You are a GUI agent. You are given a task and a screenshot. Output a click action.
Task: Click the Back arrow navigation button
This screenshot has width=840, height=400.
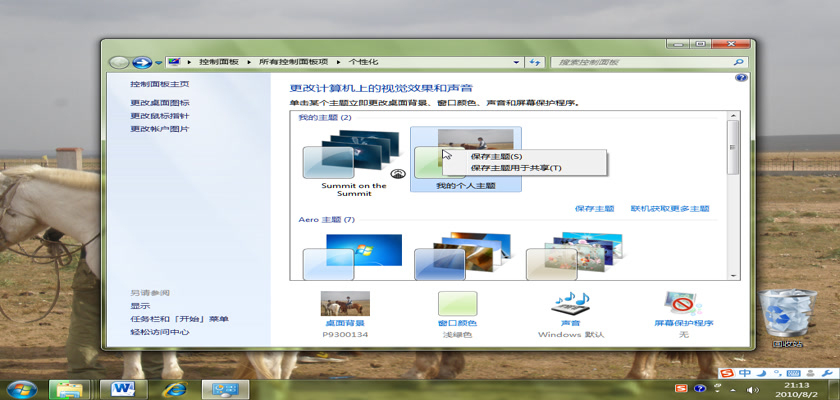tap(119, 62)
